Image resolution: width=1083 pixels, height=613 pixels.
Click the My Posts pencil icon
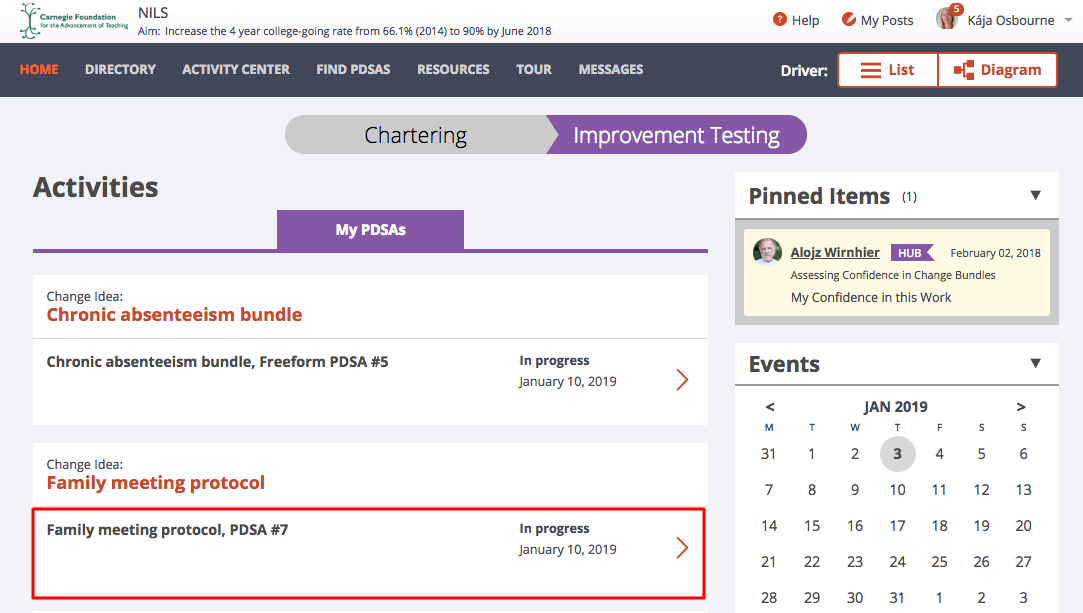click(x=849, y=19)
